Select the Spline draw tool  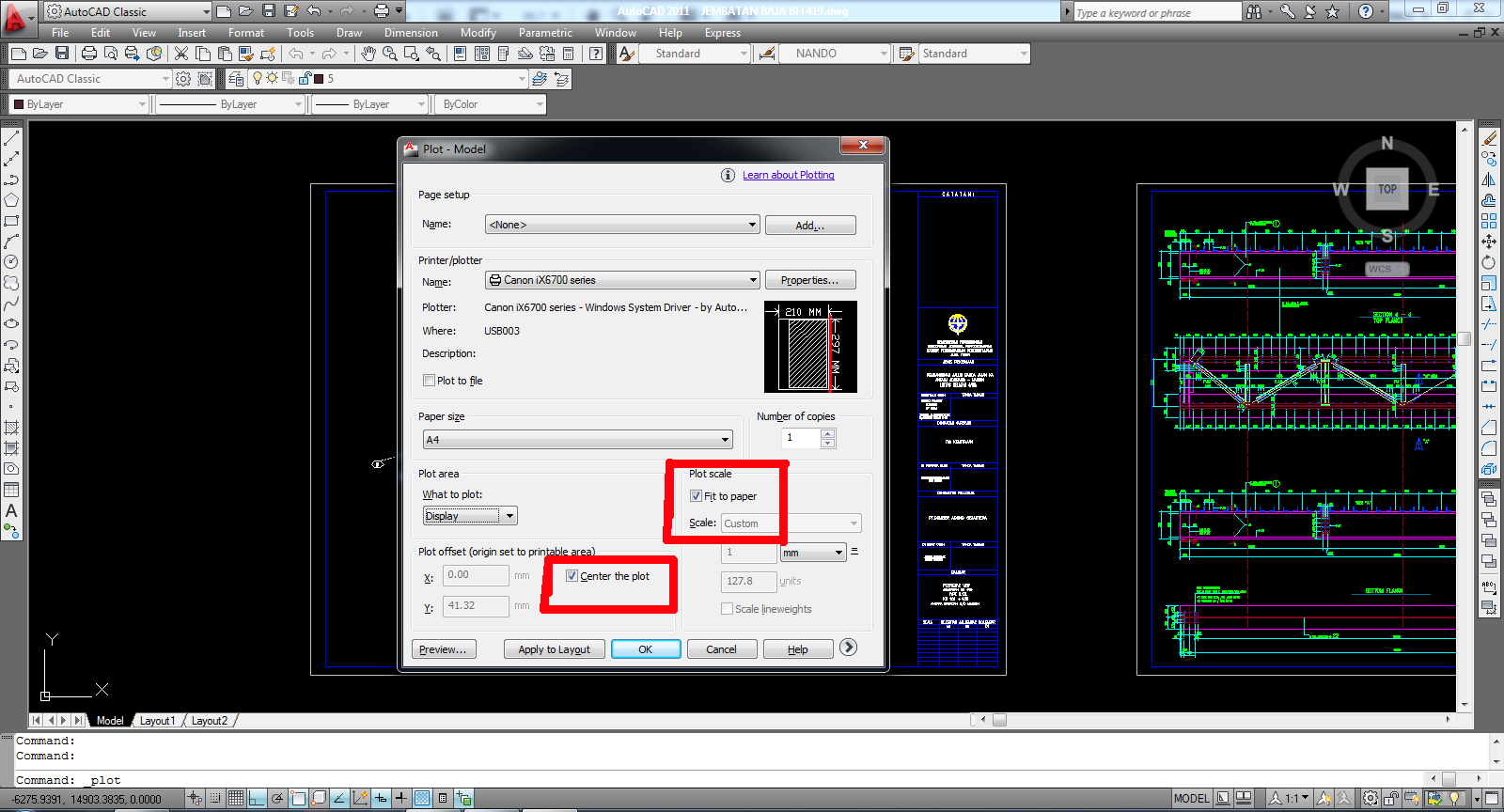[x=11, y=304]
